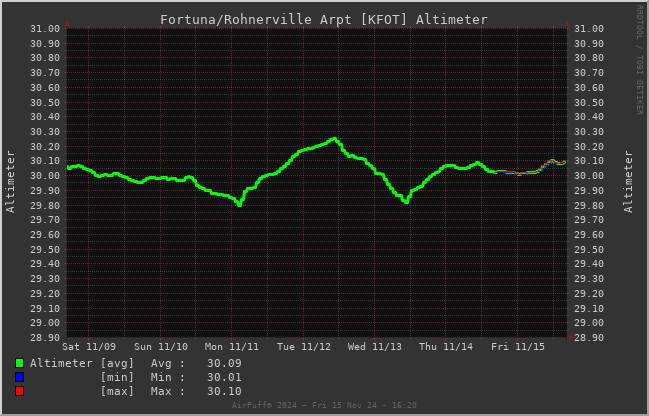The width and height of the screenshot is (649, 416).
Task: Click the 28.90 label on left axis
Action: click(x=45, y=338)
